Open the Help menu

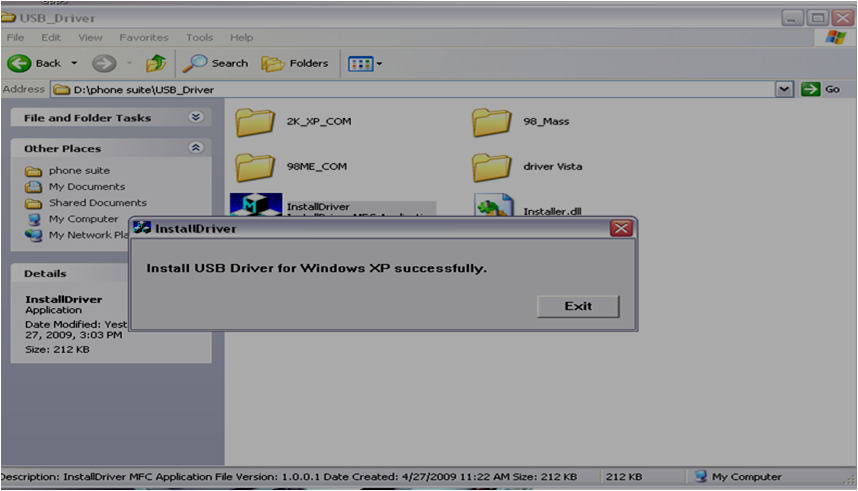[x=241, y=38]
